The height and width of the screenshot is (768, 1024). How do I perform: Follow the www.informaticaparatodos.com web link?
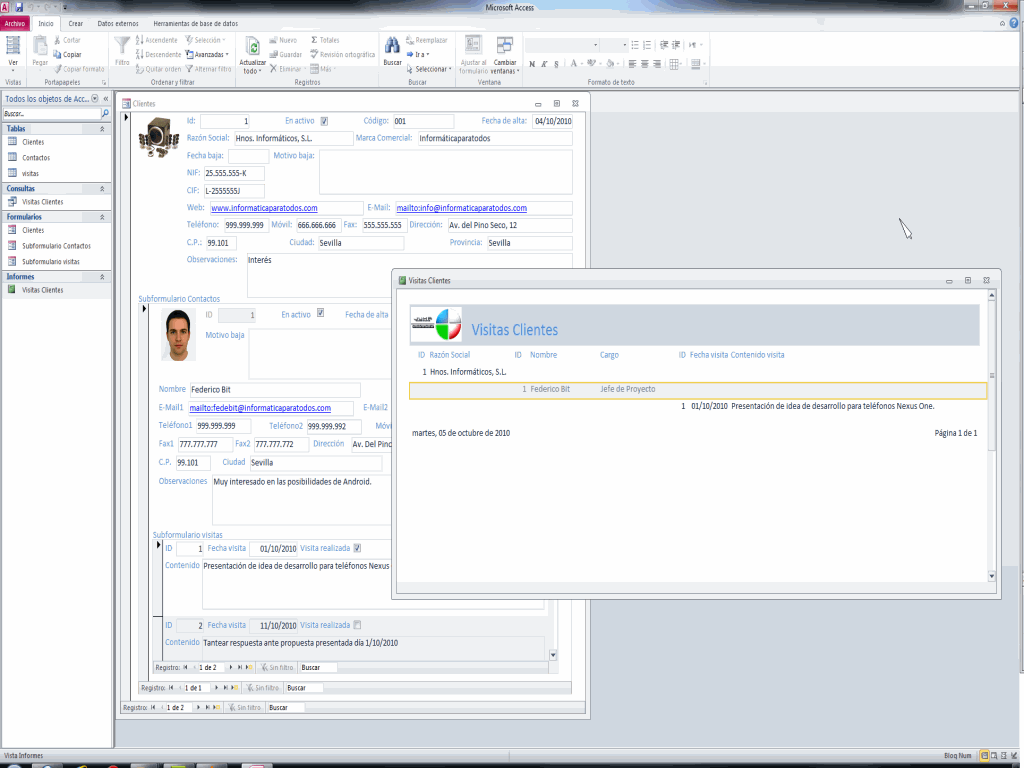coord(264,208)
